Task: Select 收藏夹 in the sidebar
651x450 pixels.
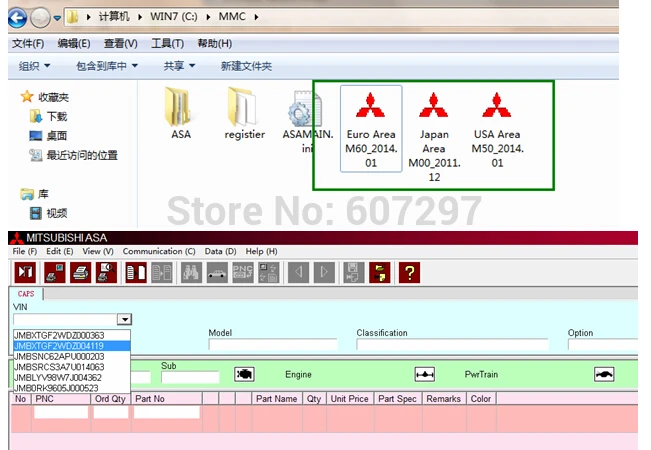Action: [x=45, y=97]
